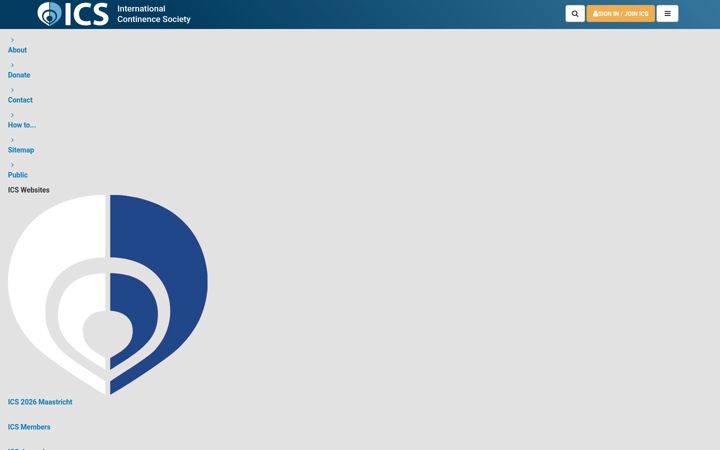This screenshot has width=720, height=450.
Task: Open the How to... link
Action: (x=22, y=125)
